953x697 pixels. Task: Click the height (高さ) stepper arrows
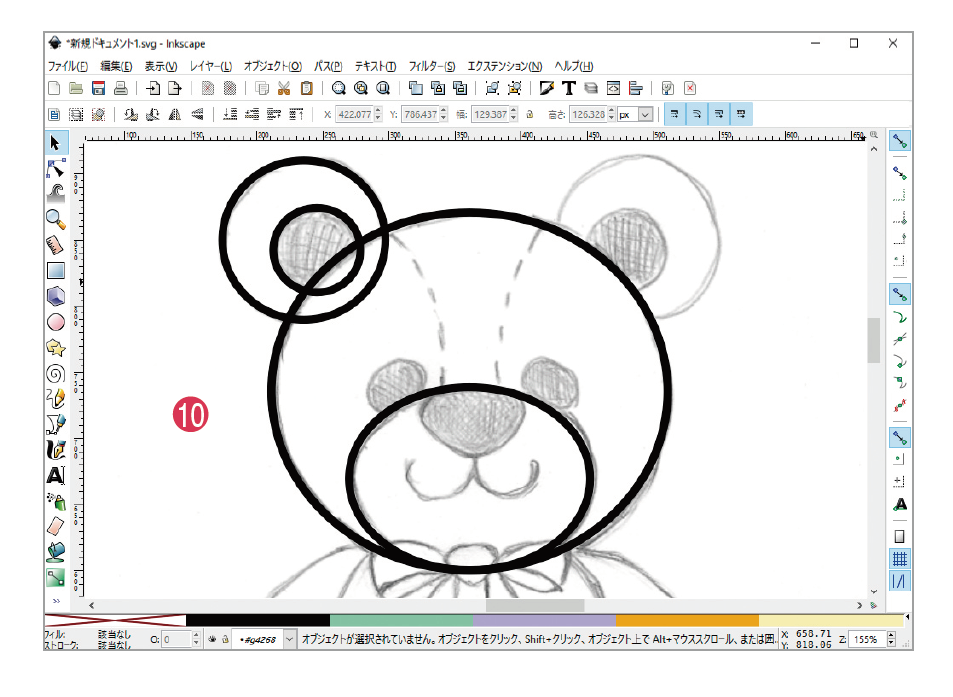coord(611,114)
